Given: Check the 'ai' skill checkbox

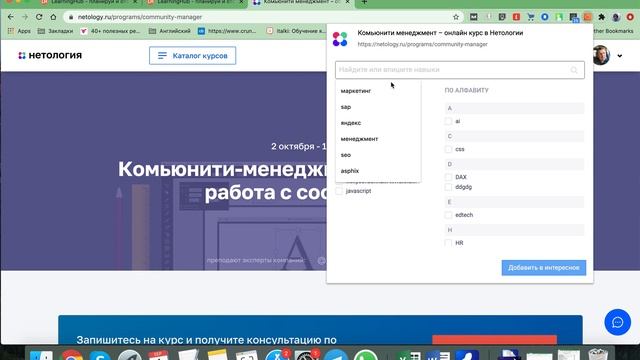Looking at the screenshot, I should coord(448,121).
